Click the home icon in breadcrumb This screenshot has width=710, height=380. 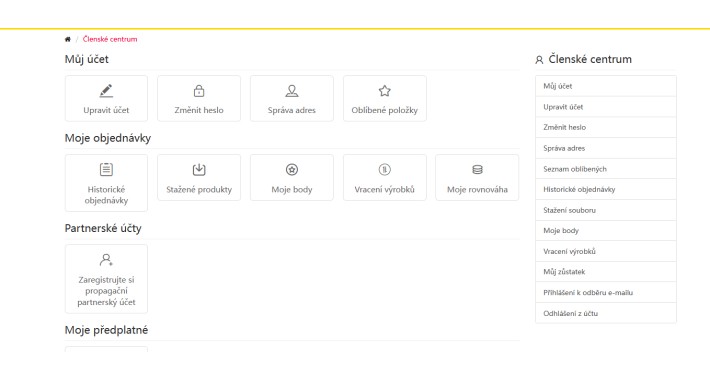point(67,39)
